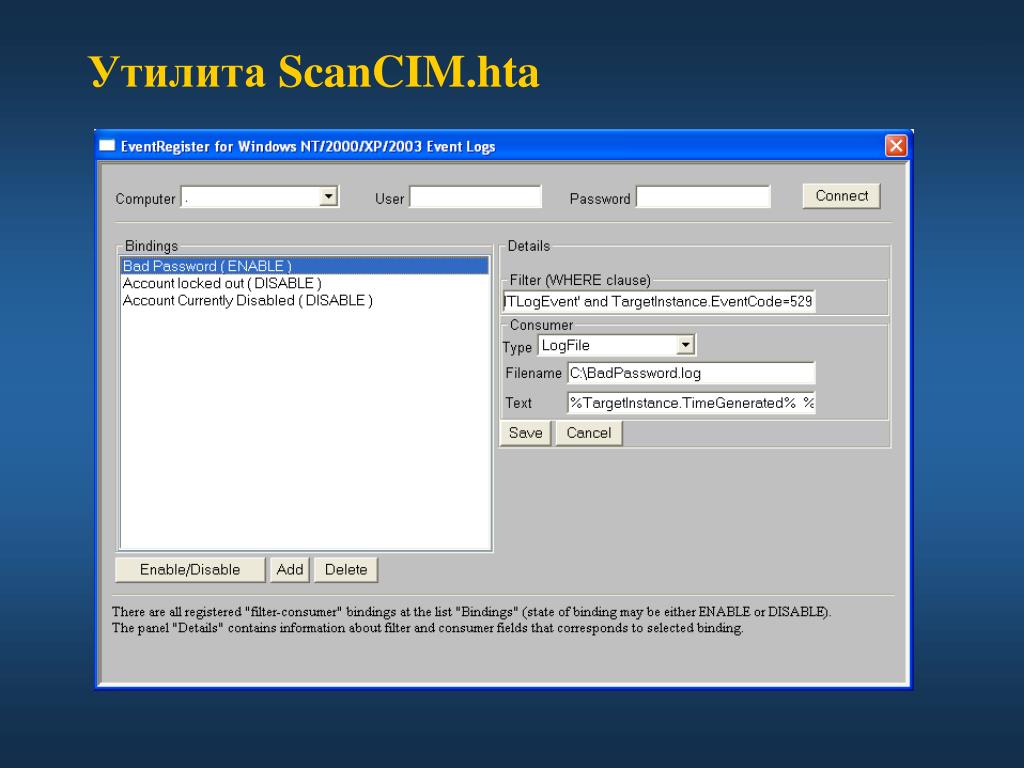Open the consumer Type LogFile dropdown arrow
The height and width of the screenshot is (768, 1024).
pyautogui.click(x=685, y=345)
